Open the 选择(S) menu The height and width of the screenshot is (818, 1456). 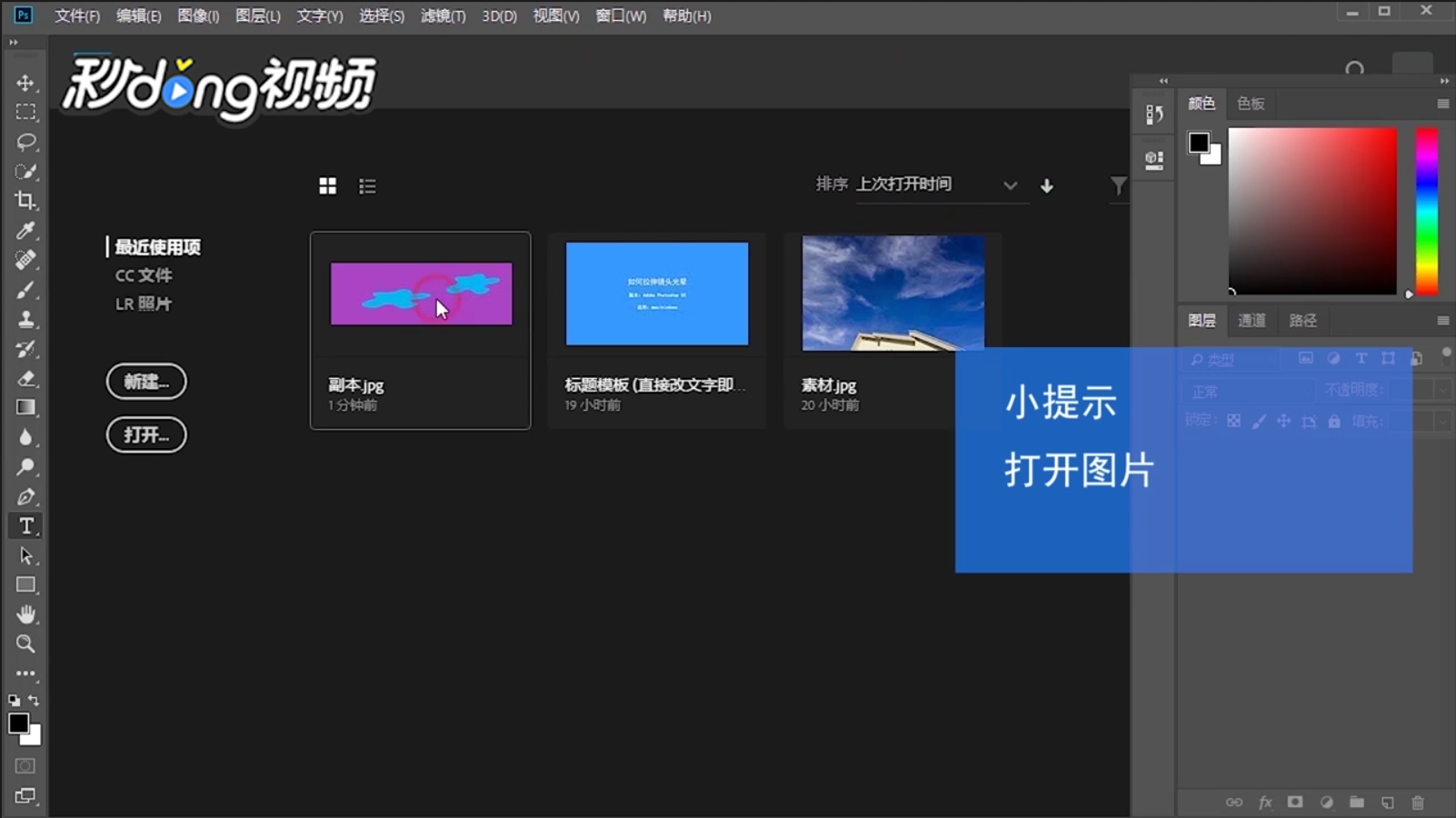(x=382, y=15)
